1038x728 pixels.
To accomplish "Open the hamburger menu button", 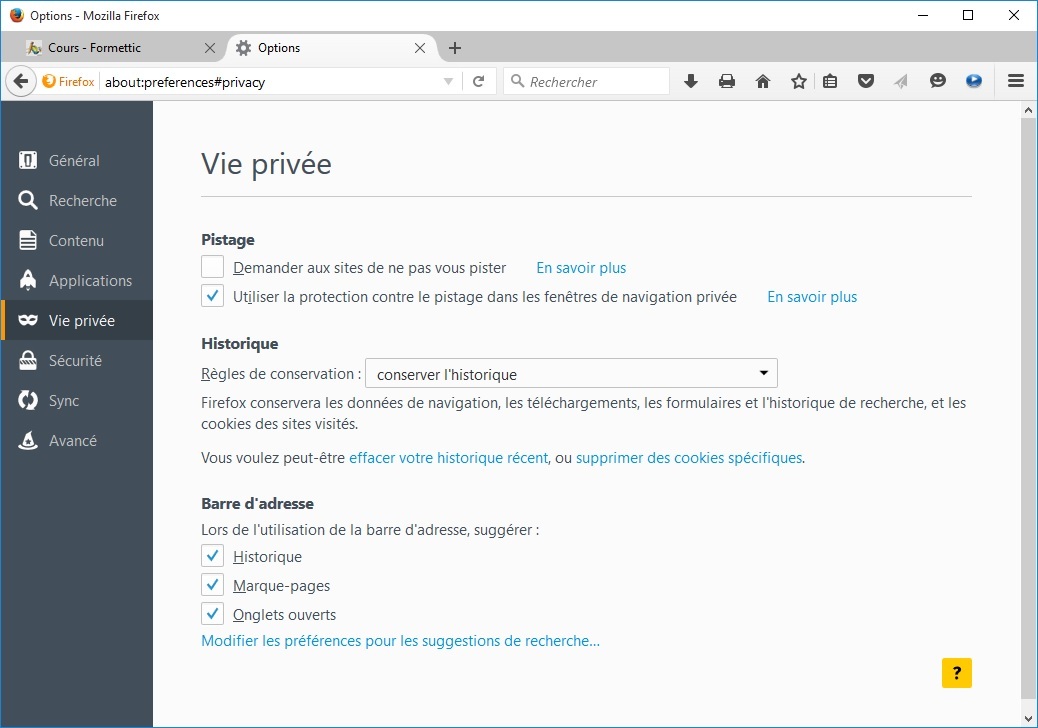I will (1015, 81).
